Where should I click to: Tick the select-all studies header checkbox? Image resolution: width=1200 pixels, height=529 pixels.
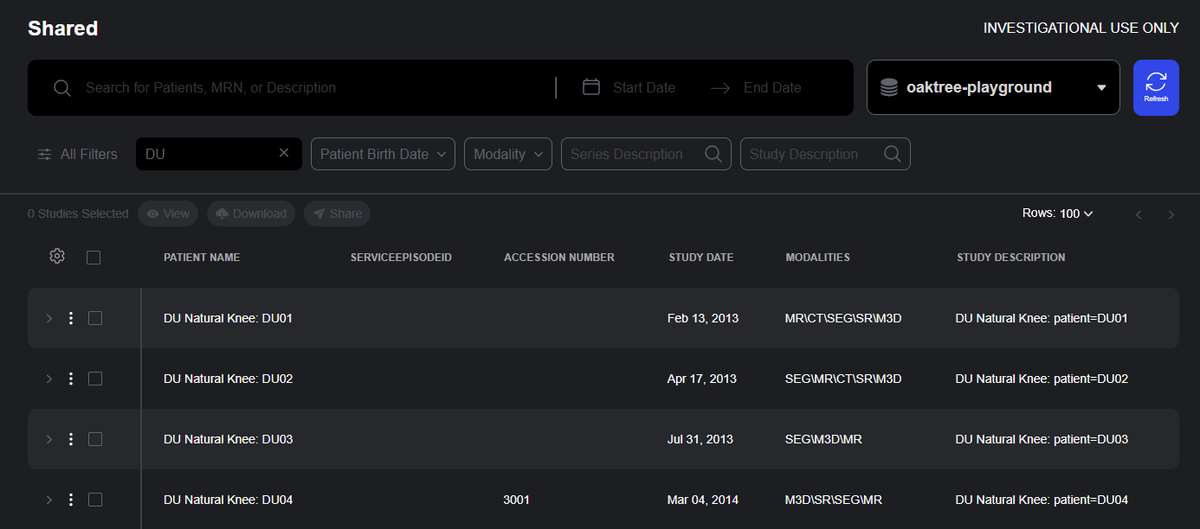[94, 258]
